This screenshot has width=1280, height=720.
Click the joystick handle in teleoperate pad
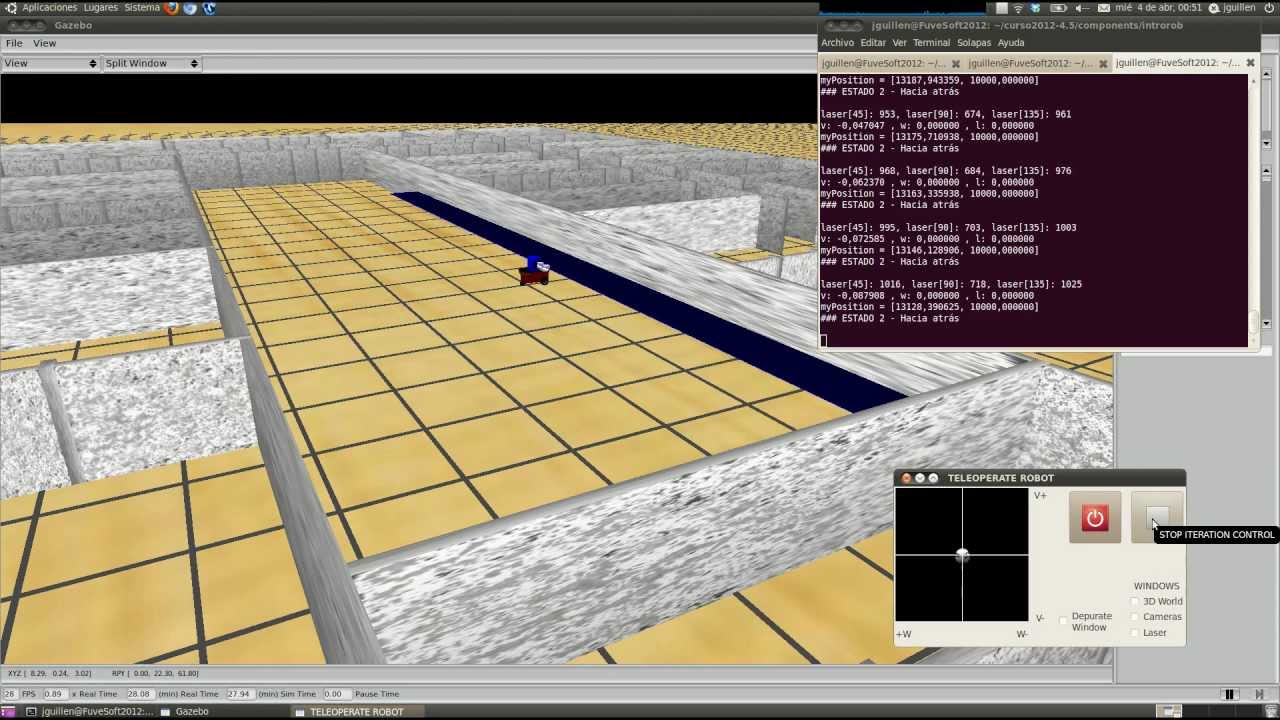coord(962,555)
